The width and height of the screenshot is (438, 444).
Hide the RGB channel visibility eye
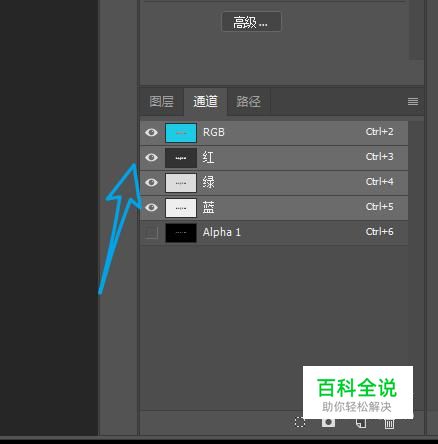tap(151, 132)
